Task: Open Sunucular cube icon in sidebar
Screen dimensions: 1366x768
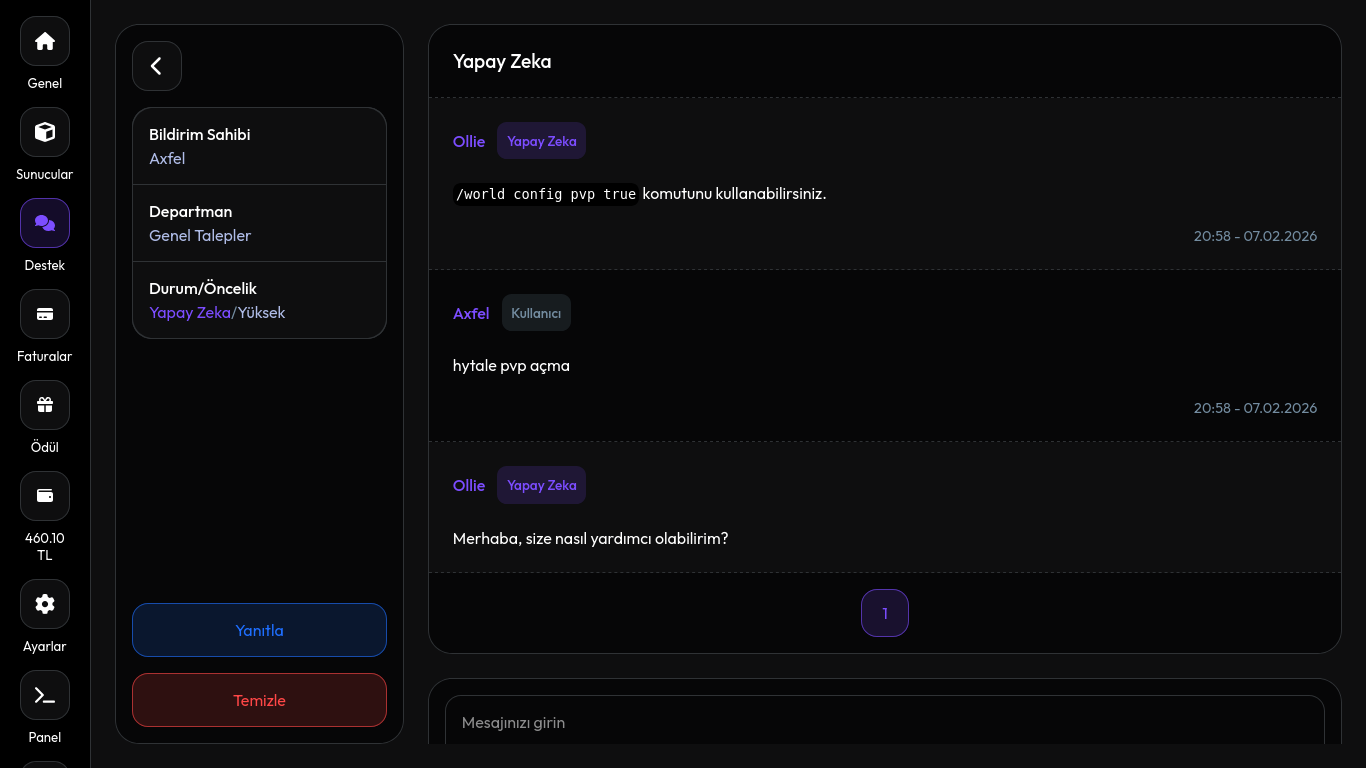Action: pos(45,132)
